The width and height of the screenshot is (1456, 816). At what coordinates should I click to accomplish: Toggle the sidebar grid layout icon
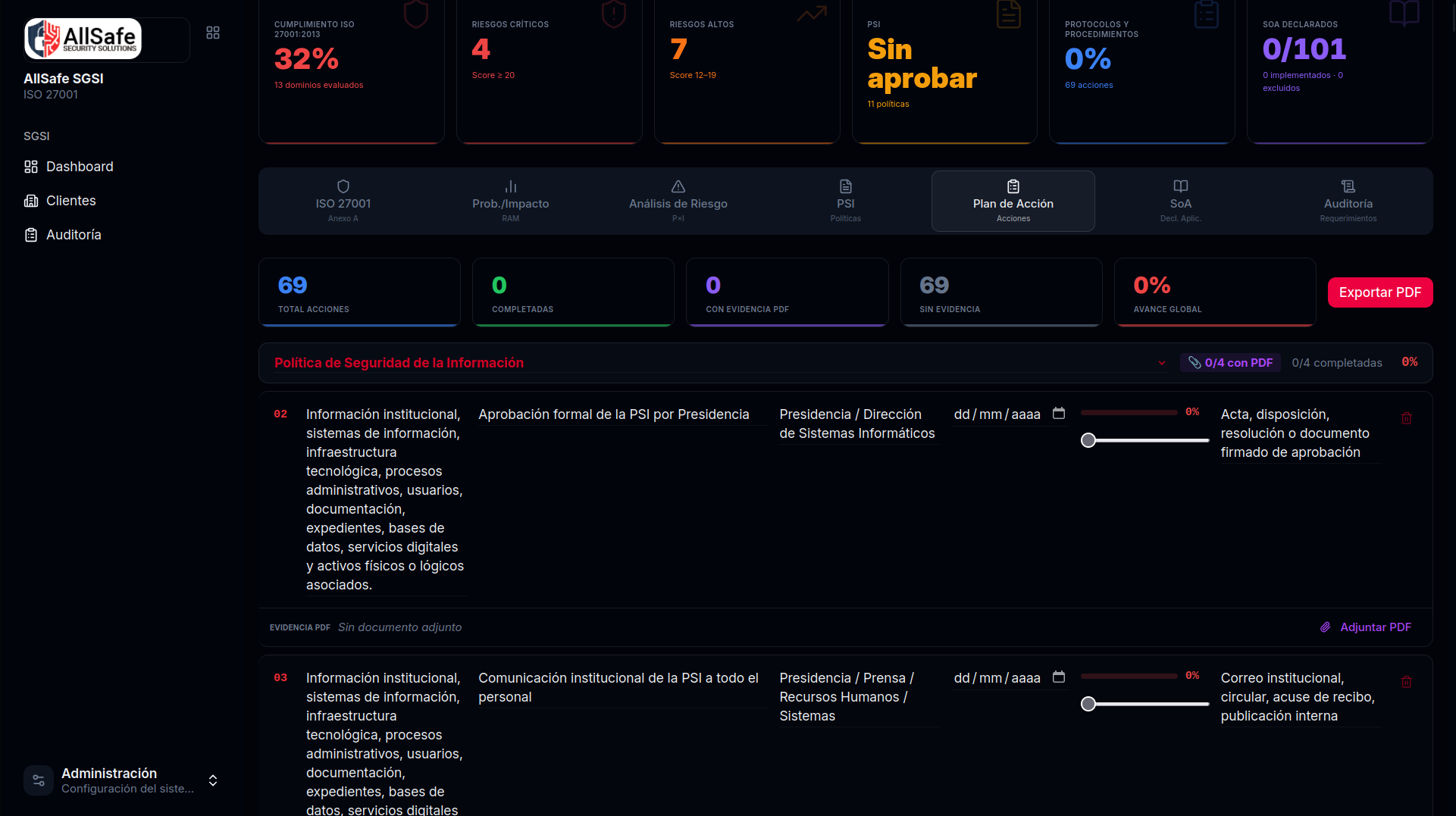tap(213, 33)
